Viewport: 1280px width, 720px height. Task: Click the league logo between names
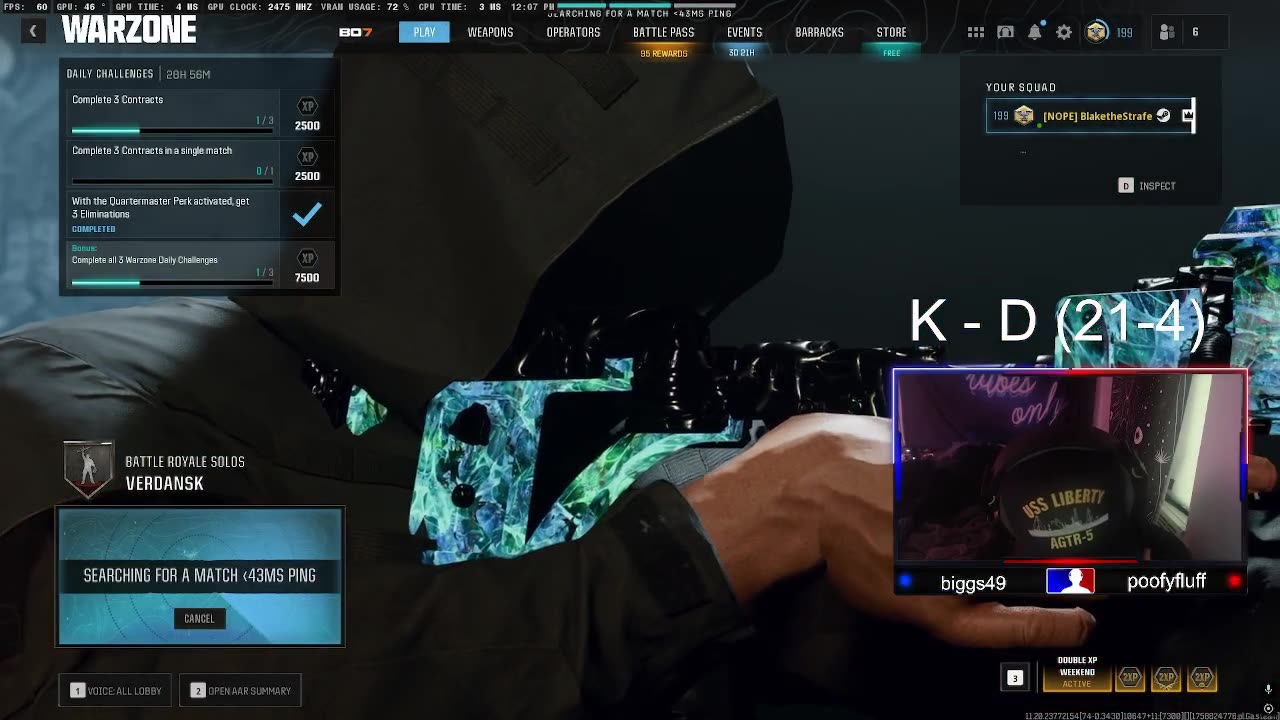coord(1070,581)
